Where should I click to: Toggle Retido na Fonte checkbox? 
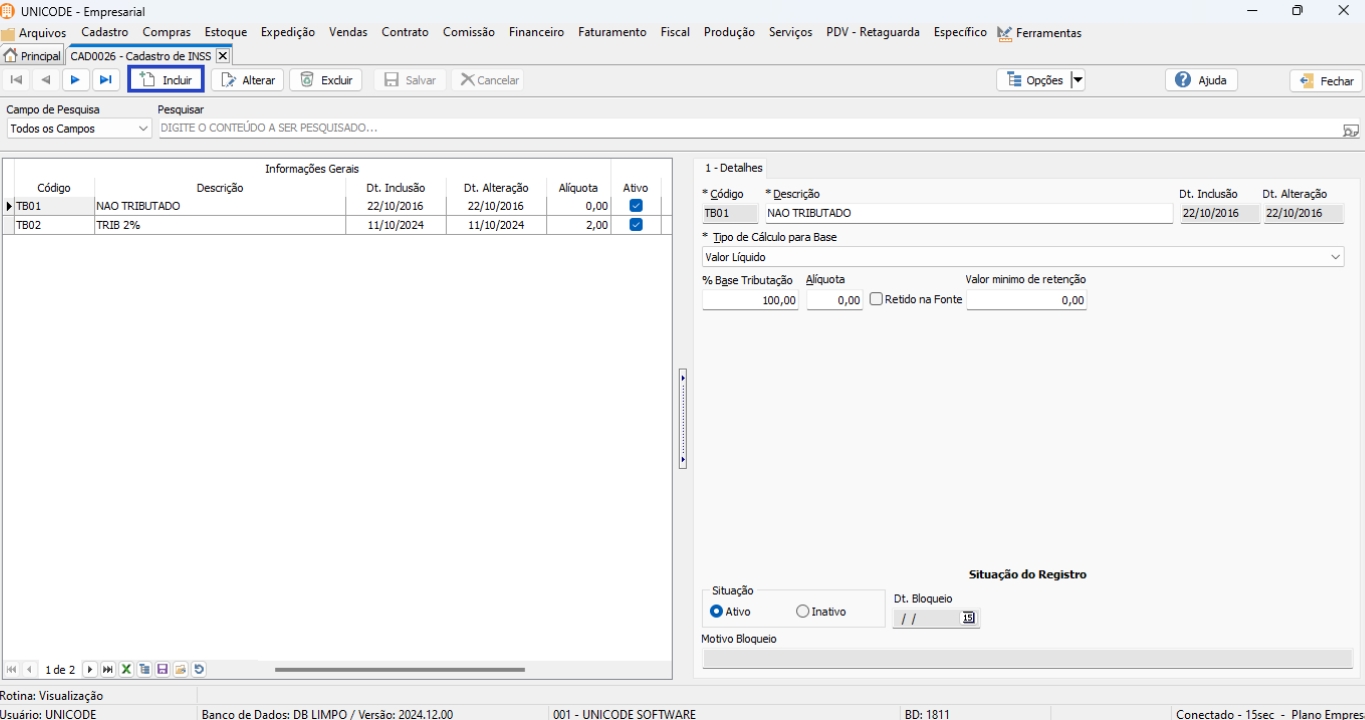(876, 299)
